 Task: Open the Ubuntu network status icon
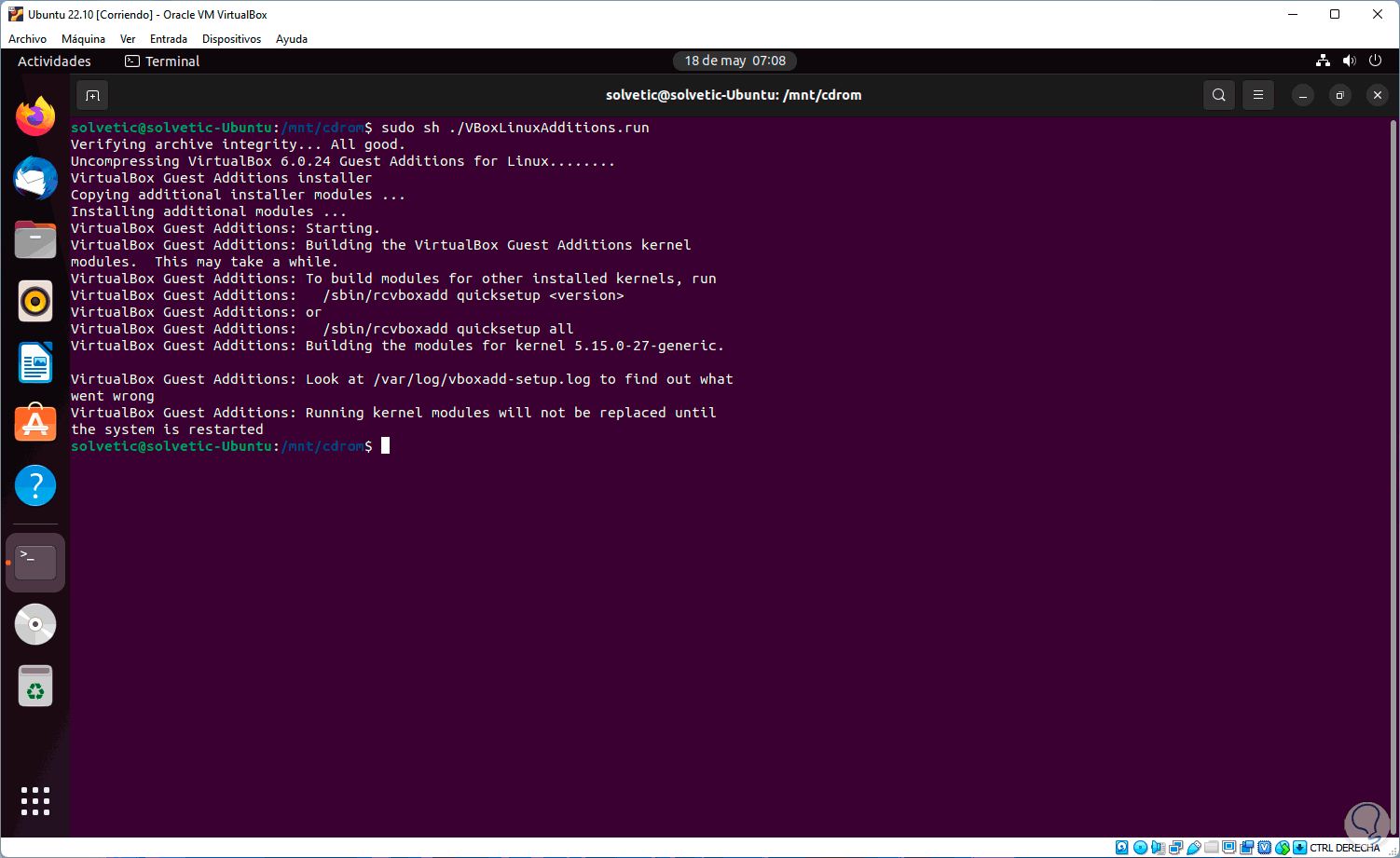1323,61
